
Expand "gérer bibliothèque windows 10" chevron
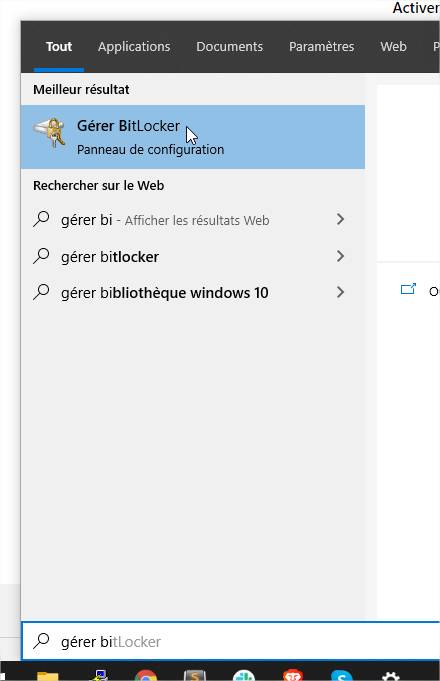pos(340,292)
